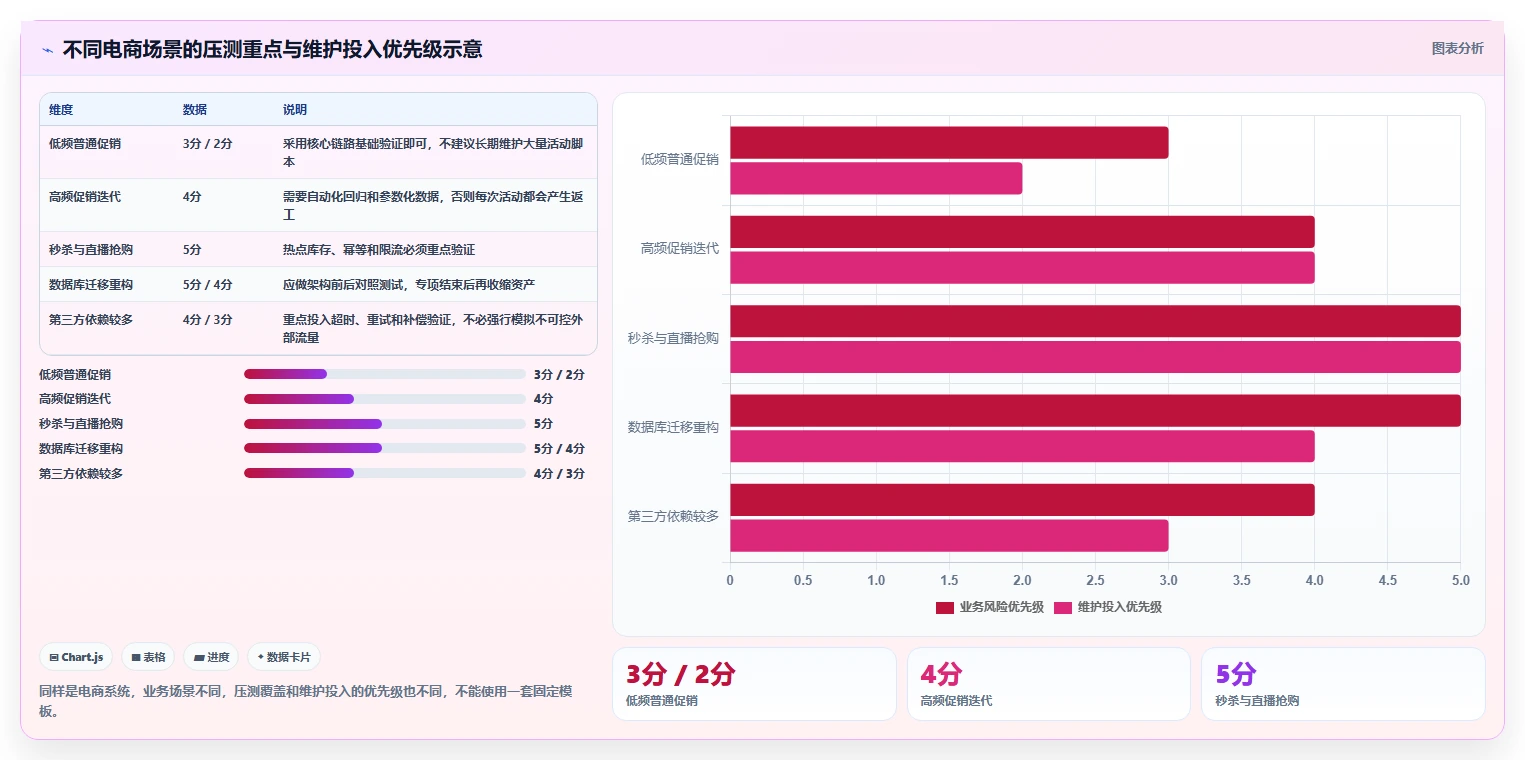
Task: Click the 说明 column header
Action: click(295, 109)
